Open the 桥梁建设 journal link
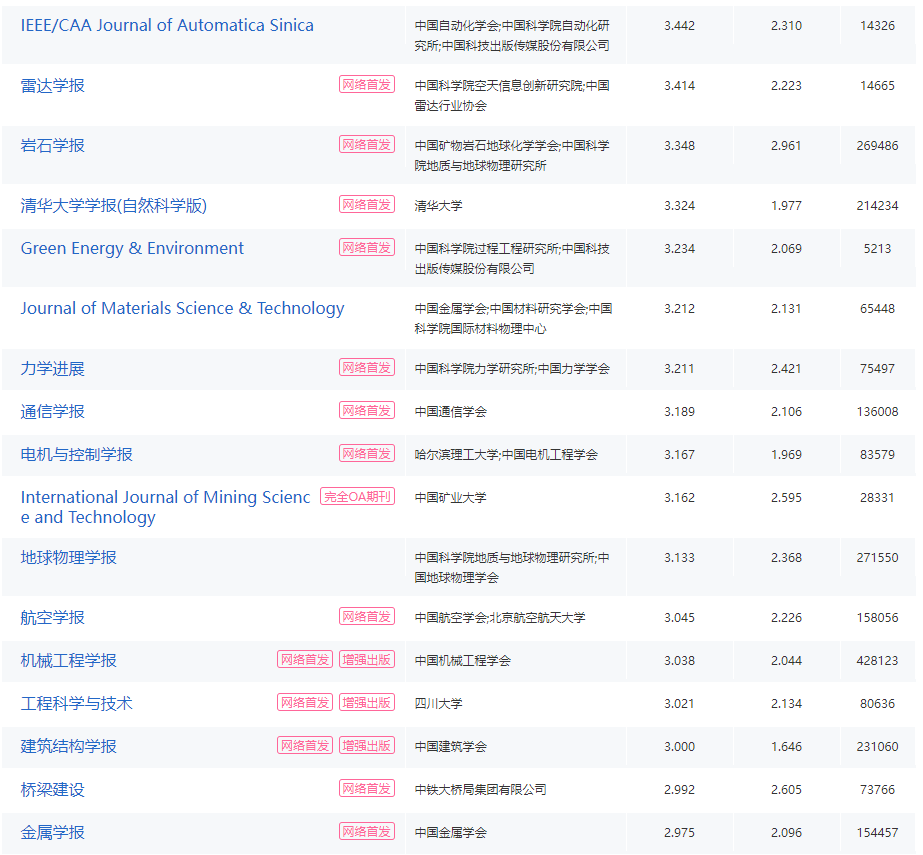This screenshot has width=923, height=855. (52, 790)
